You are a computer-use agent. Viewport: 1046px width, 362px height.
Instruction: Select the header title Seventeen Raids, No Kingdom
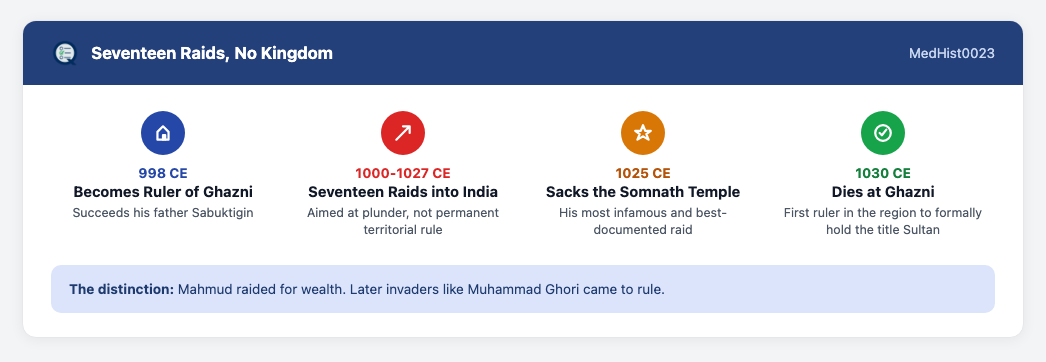tap(211, 53)
